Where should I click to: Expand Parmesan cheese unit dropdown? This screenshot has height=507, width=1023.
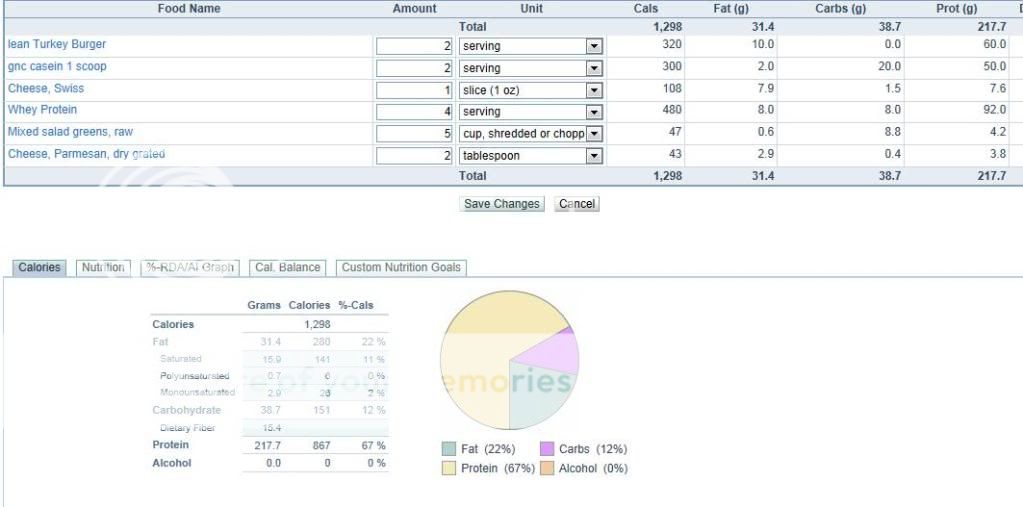pos(594,156)
